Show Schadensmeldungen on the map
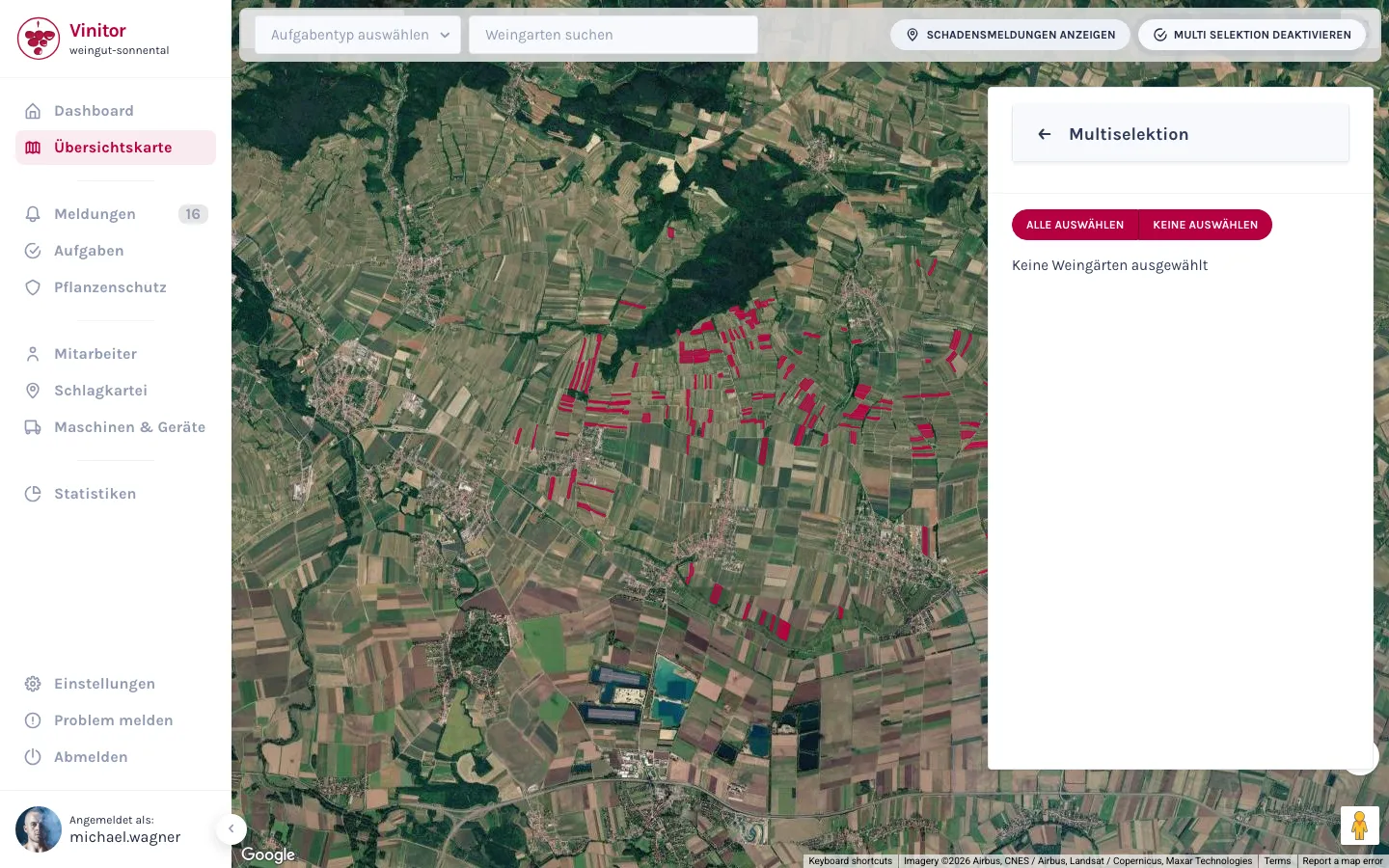1389x868 pixels. point(1010,35)
